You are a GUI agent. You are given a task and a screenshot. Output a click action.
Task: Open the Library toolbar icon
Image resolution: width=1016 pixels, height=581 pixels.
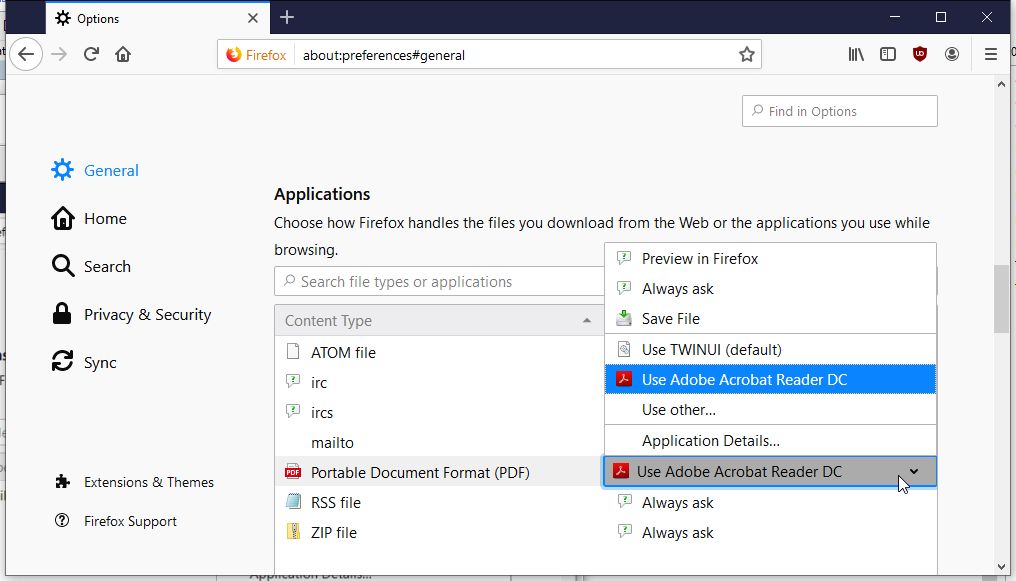856,54
